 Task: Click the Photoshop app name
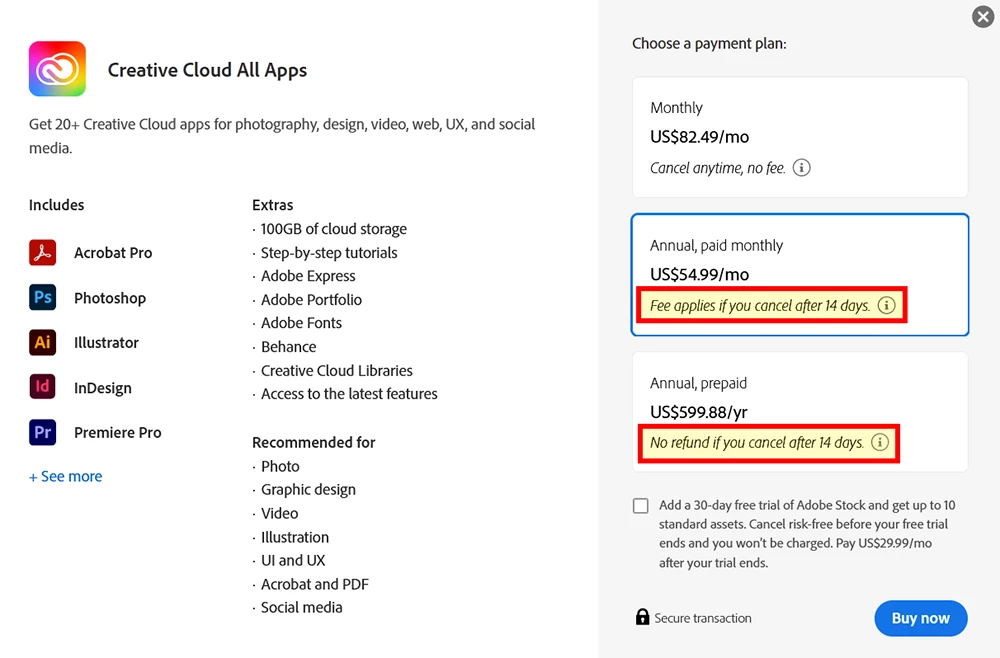[x=110, y=298]
